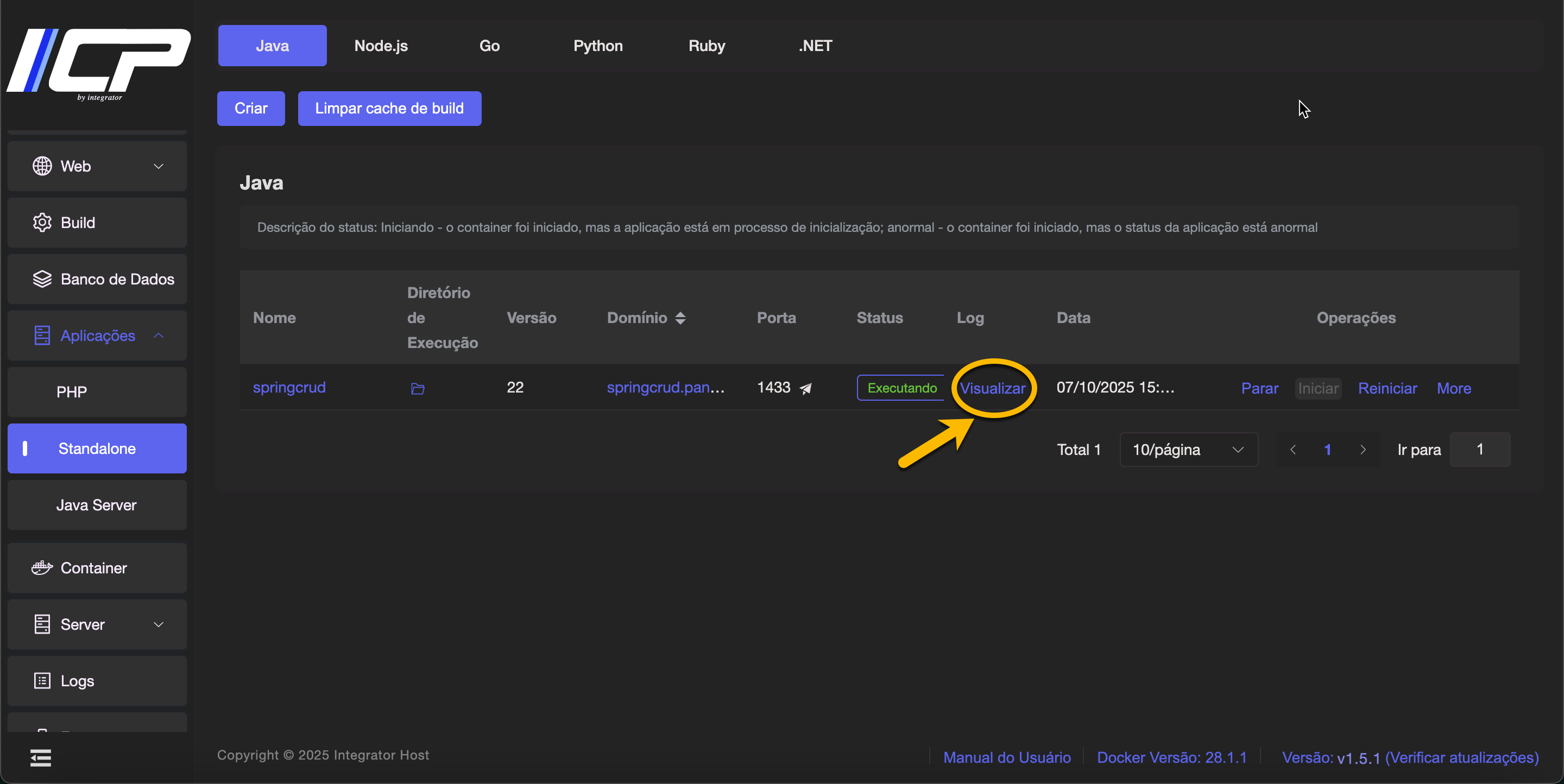This screenshot has height=784, width=1564.
Task: Click the Container docker whale icon
Action: click(x=42, y=568)
